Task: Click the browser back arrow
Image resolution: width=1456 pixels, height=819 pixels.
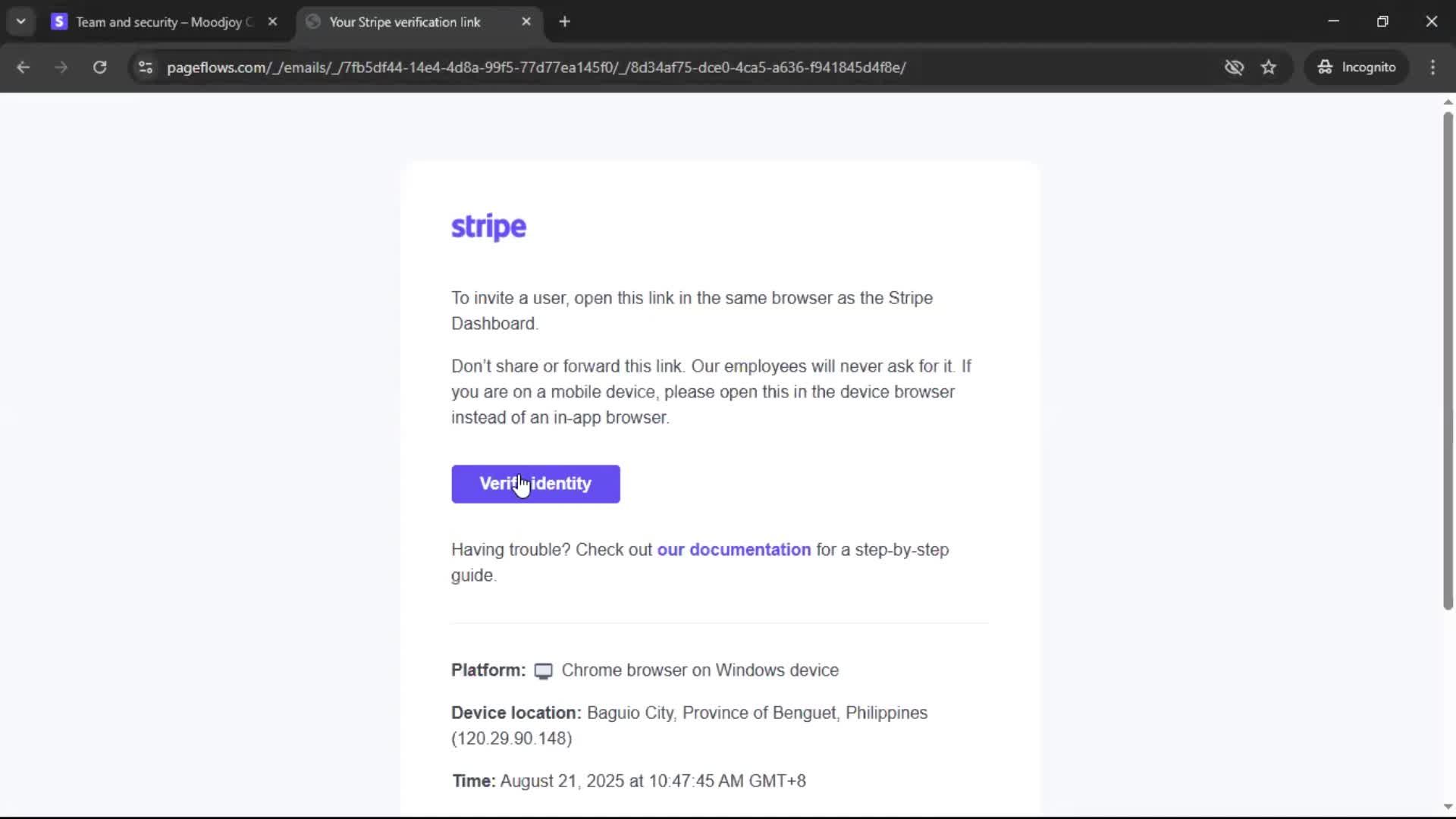Action: [23, 67]
